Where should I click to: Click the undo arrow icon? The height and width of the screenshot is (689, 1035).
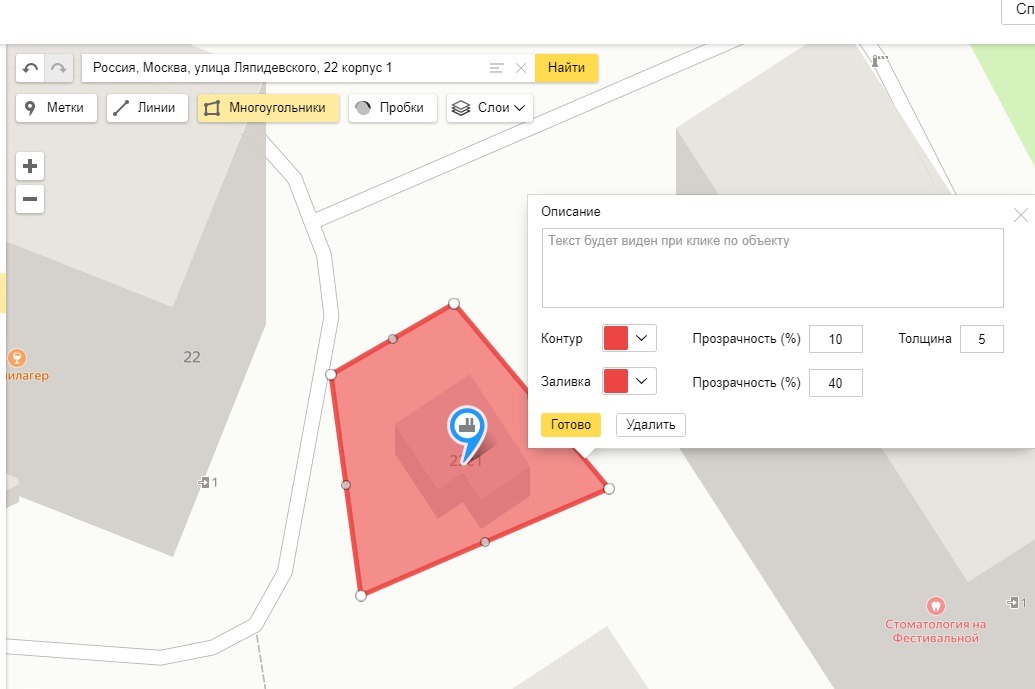30,68
